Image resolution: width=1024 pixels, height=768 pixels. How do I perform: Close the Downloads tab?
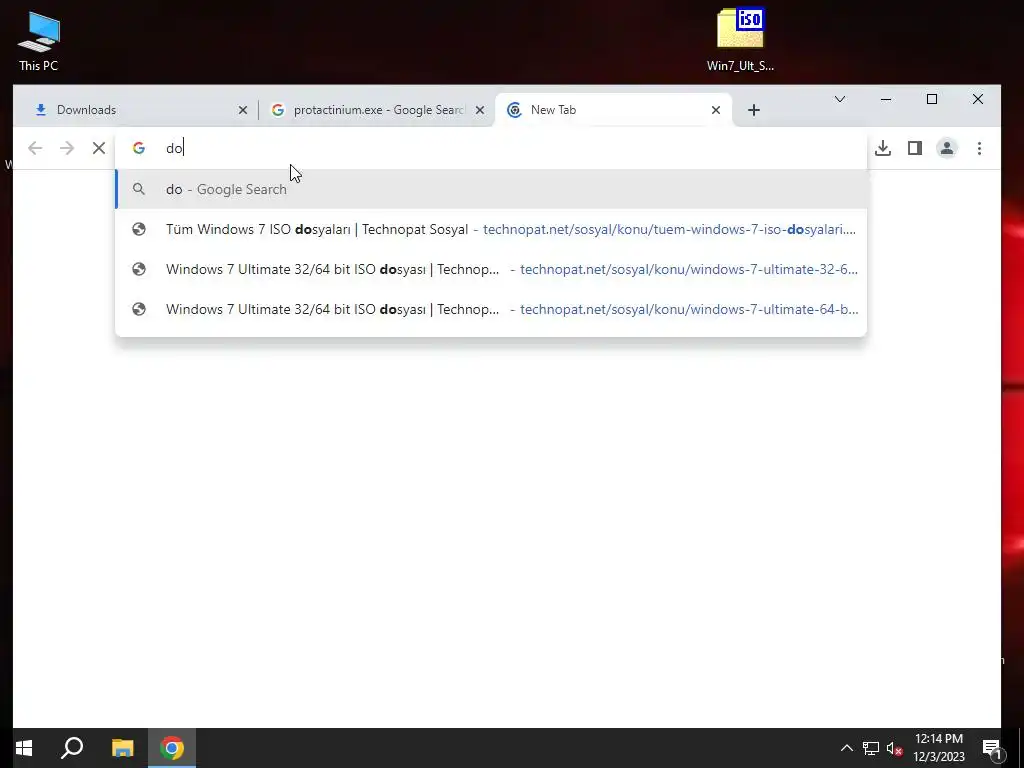[243, 110]
